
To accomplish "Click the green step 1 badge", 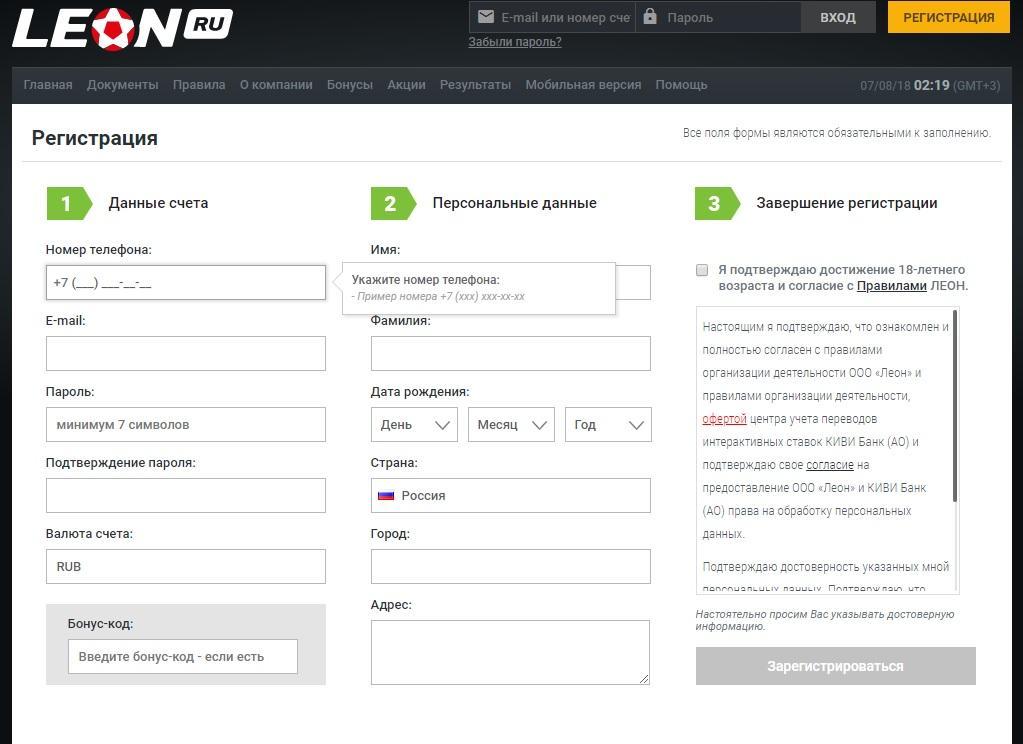I will pos(67,203).
